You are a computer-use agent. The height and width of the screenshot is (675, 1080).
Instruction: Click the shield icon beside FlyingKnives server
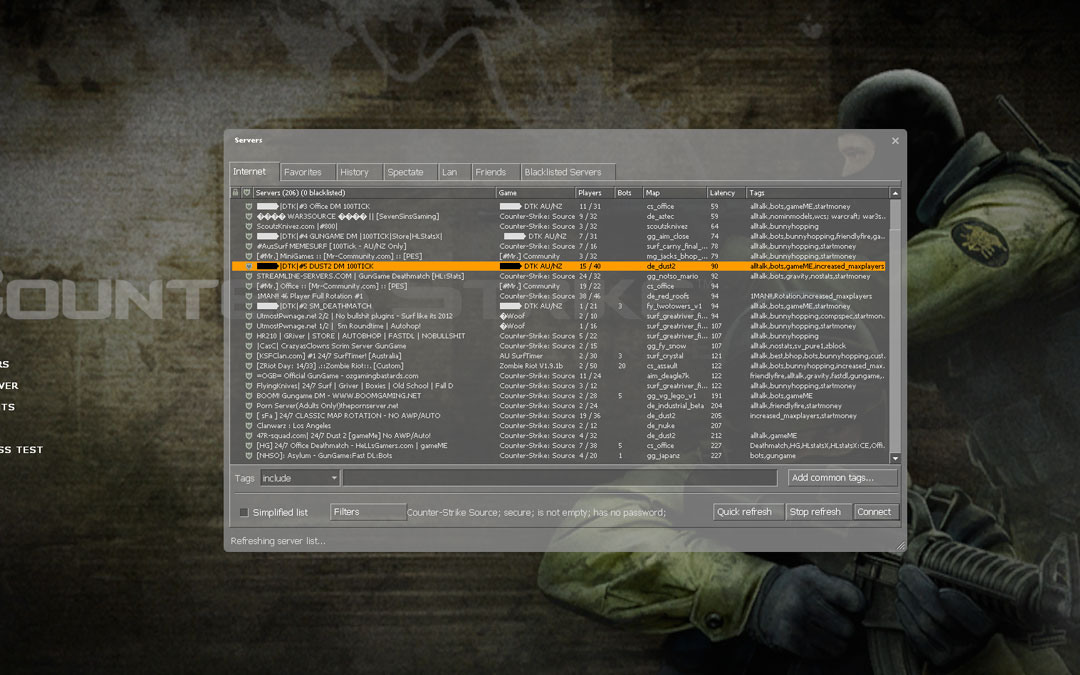click(249, 386)
